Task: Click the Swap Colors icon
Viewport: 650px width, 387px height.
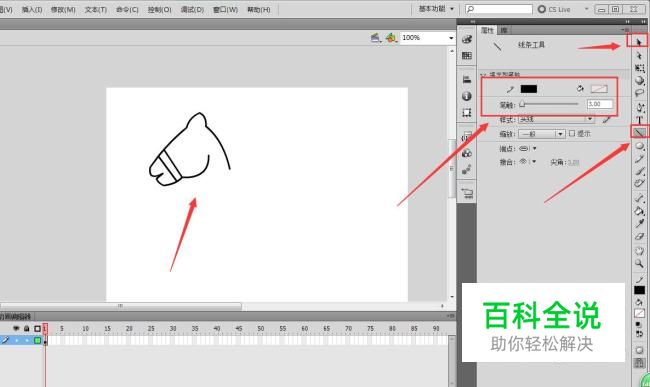Action: click(x=639, y=334)
